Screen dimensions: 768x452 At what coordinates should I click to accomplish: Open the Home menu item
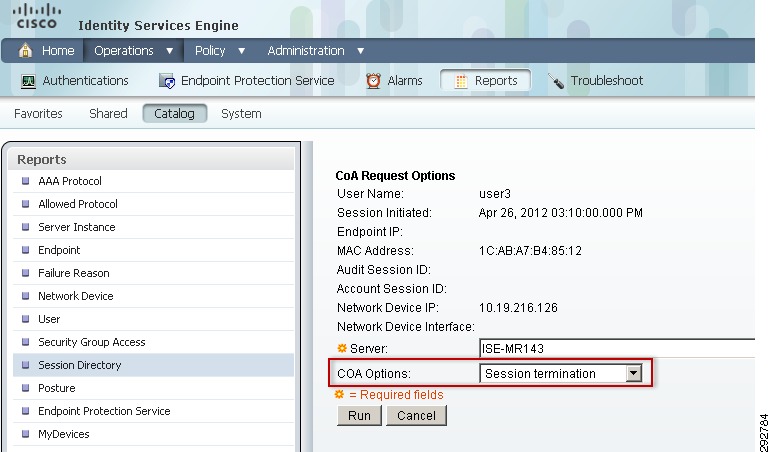(x=46, y=50)
